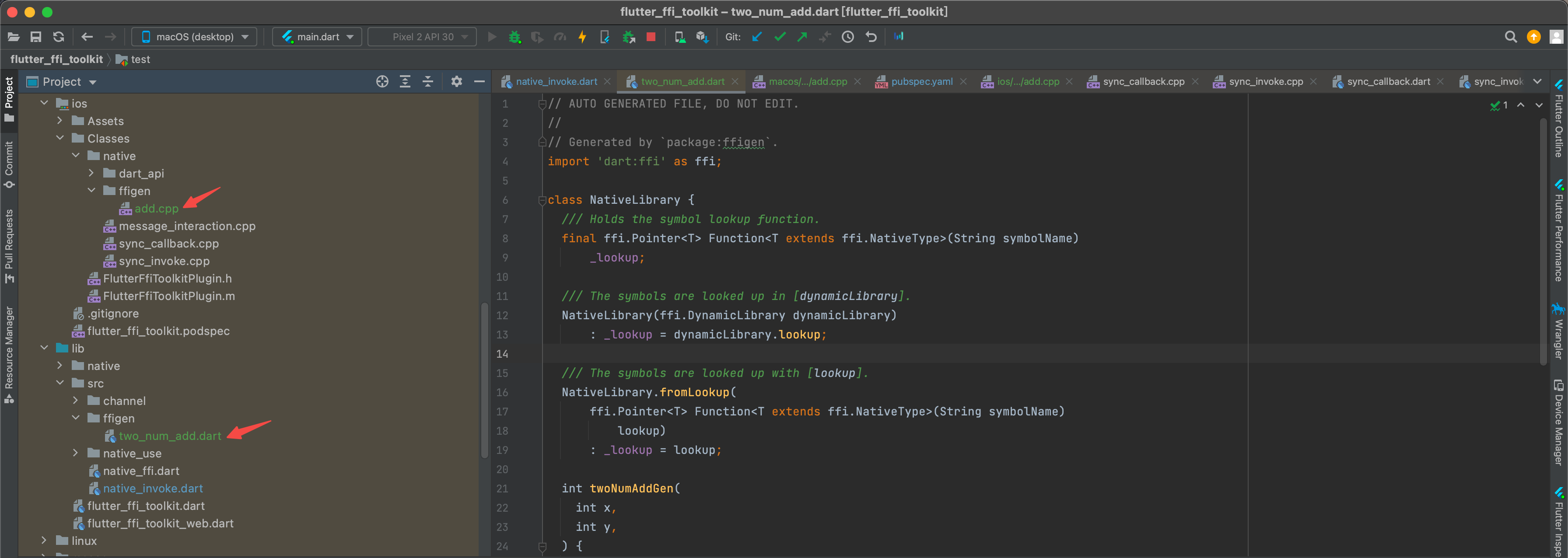Close the native_invoke.dart tab
Viewport: 1568px width, 558px height.
tap(607, 81)
